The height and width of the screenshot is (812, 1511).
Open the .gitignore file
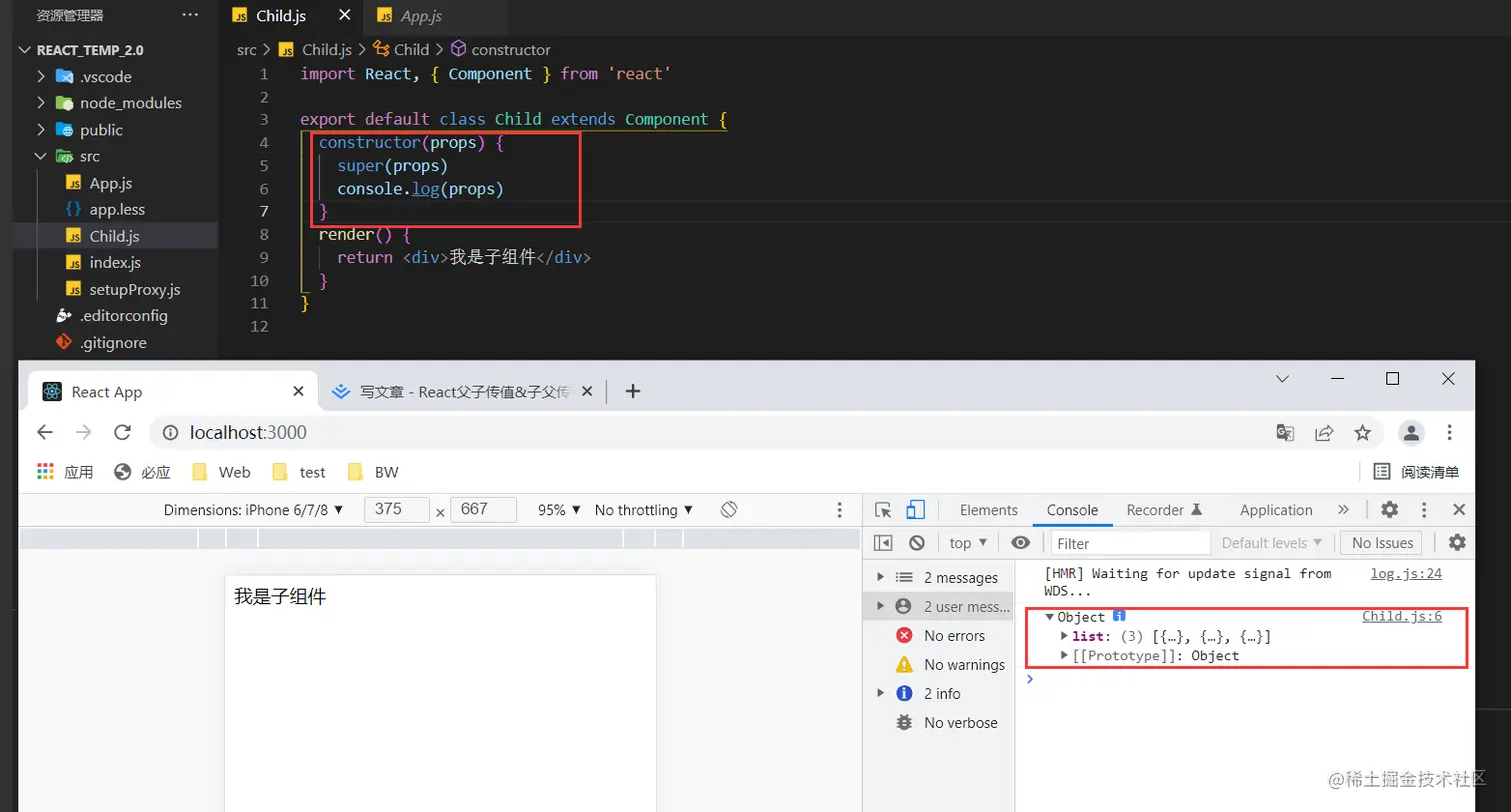(115, 342)
